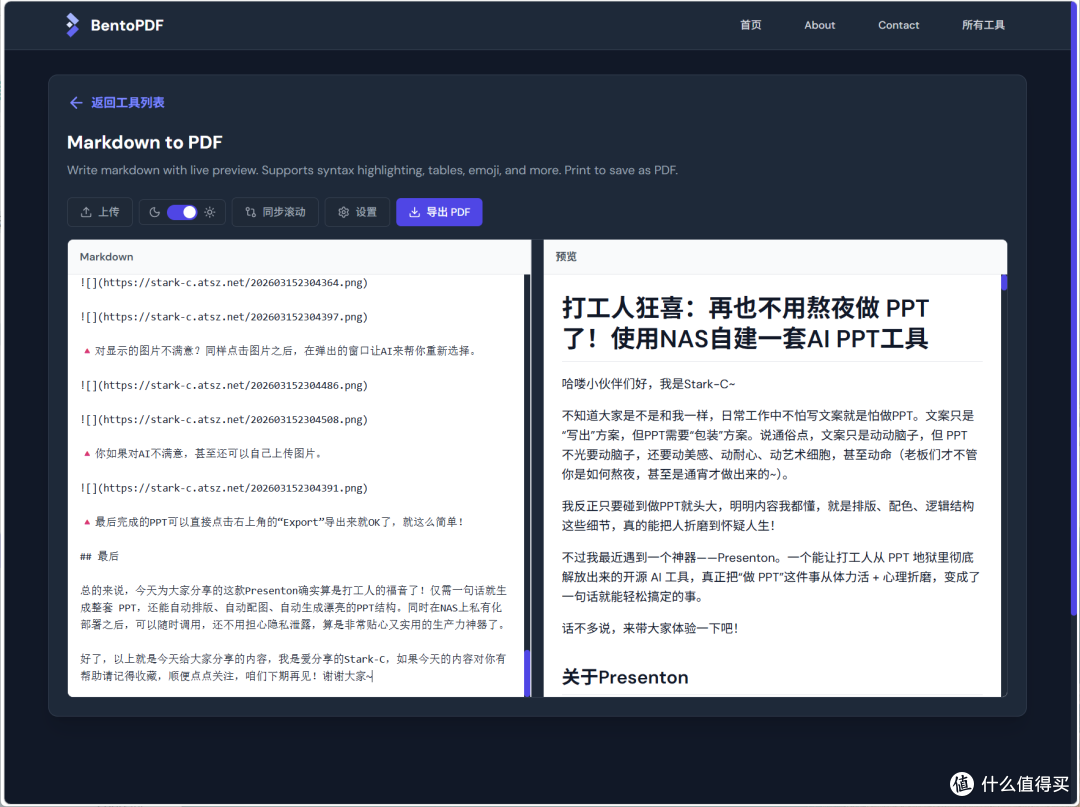Click the image line ending 202603152304364.png
This screenshot has width=1080, height=807.
pos(224,282)
